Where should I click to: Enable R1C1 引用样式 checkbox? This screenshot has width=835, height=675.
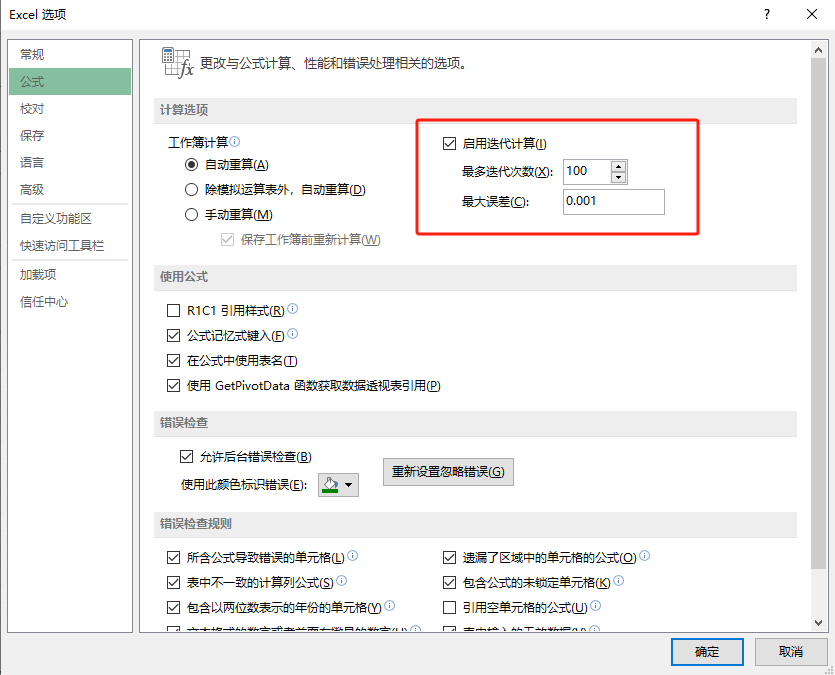[x=174, y=310]
